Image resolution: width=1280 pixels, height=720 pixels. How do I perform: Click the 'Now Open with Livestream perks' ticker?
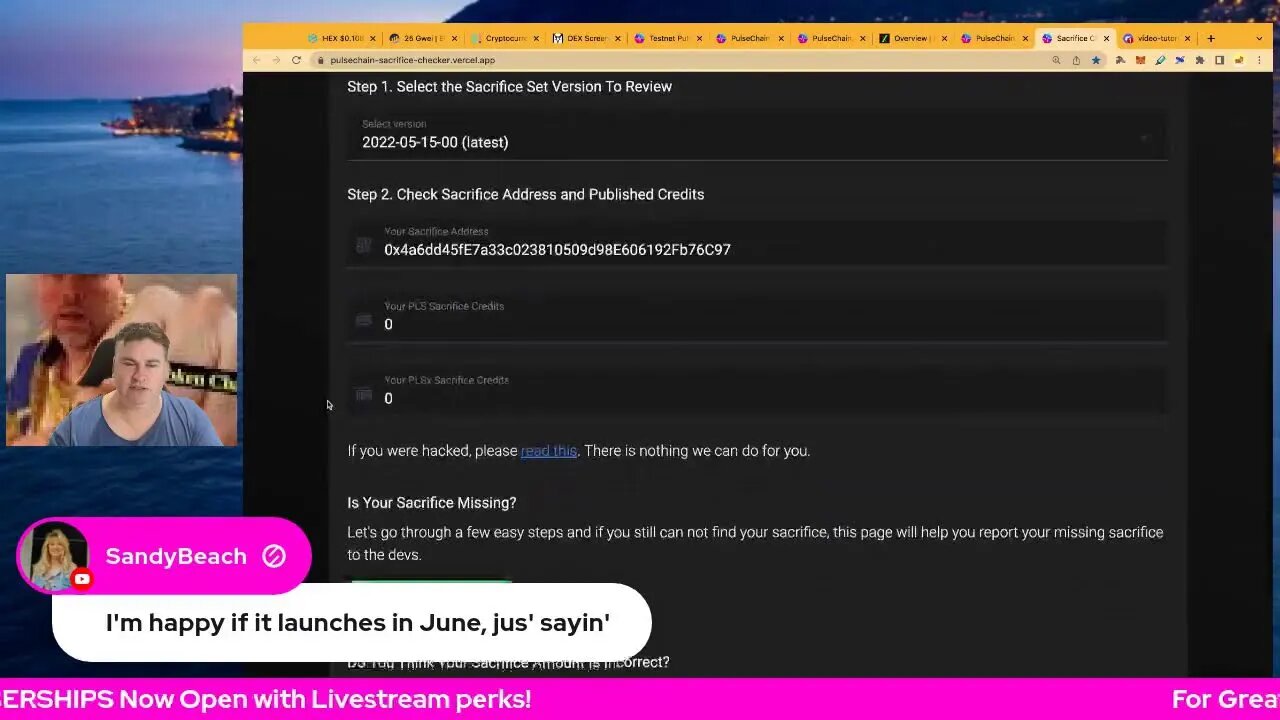click(325, 699)
